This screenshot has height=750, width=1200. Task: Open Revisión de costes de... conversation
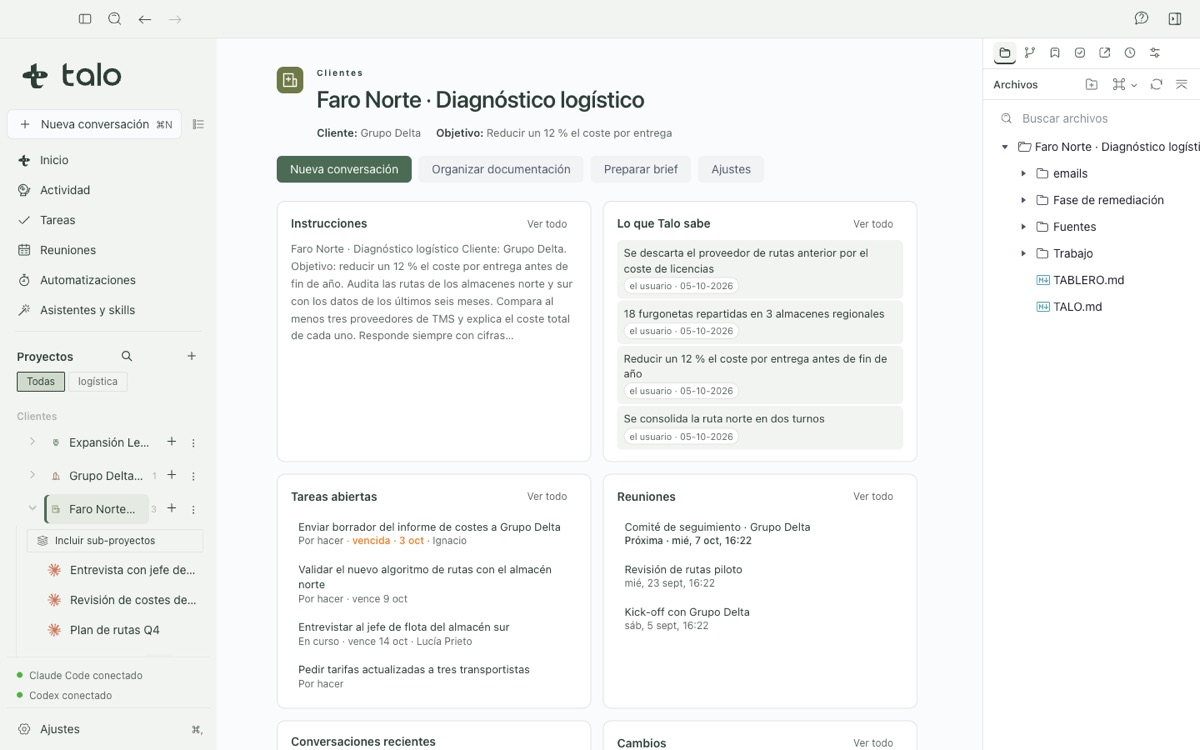coord(132,600)
